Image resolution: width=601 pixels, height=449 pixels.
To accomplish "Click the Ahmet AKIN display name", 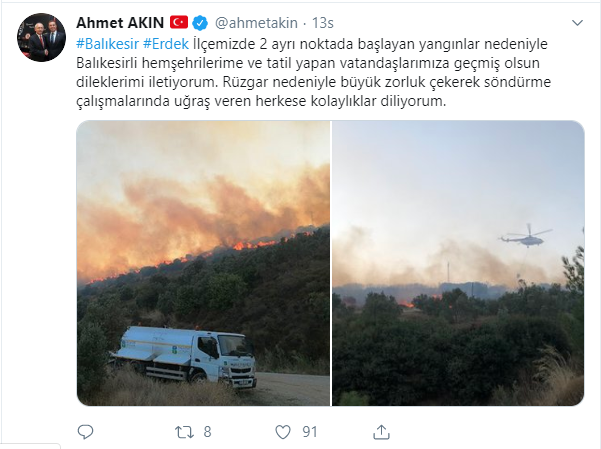I will [x=120, y=23].
